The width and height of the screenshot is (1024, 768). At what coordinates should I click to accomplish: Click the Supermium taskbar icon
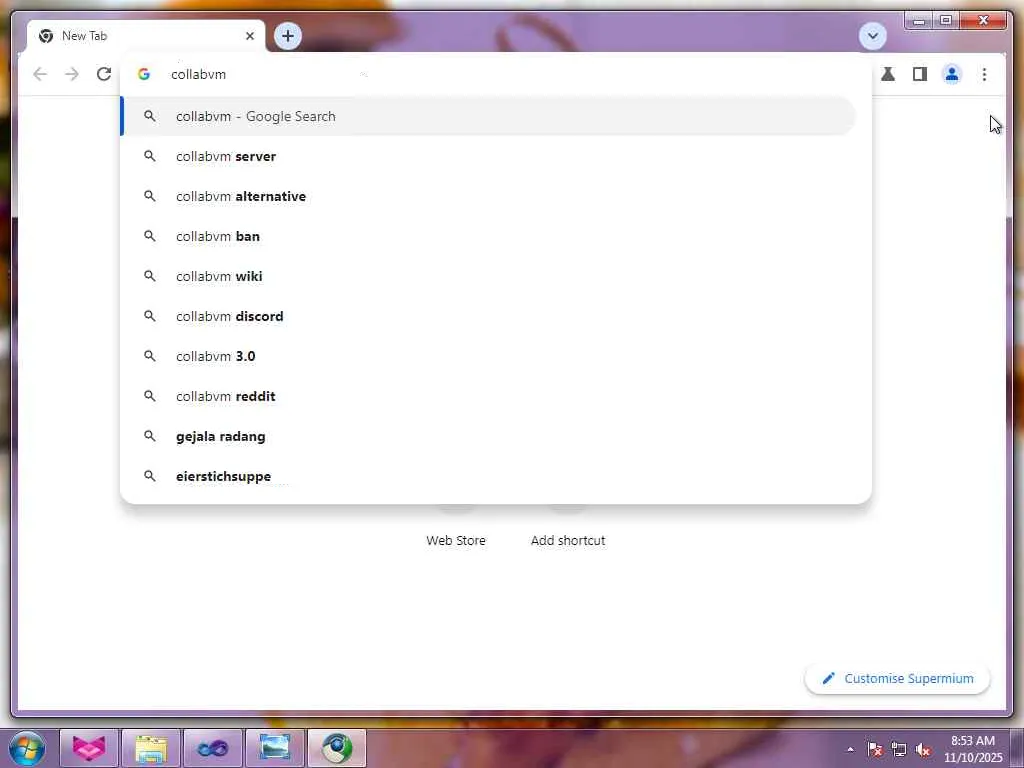pyautogui.click(x=337, y=748)
